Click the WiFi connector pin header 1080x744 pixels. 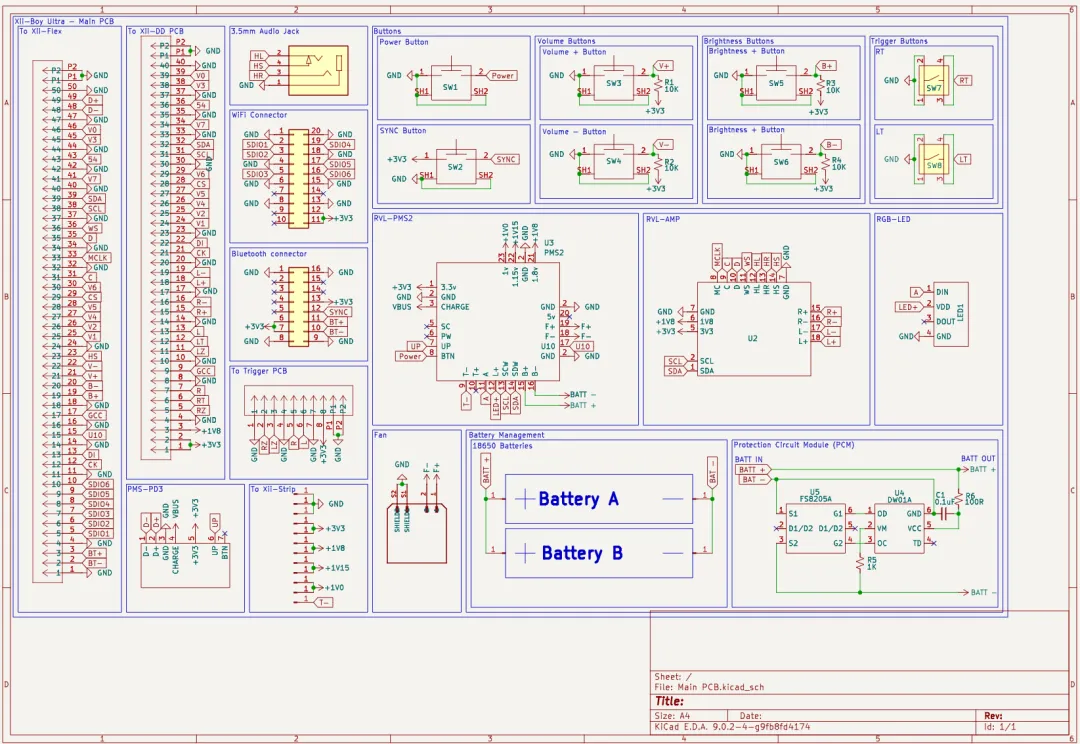298,179
